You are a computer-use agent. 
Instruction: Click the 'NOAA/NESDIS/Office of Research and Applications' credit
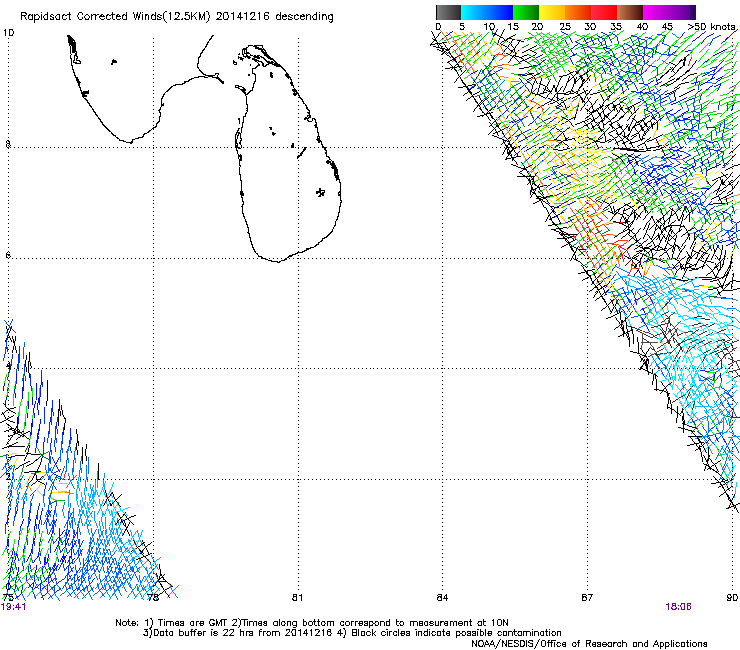tap(589, 644)
